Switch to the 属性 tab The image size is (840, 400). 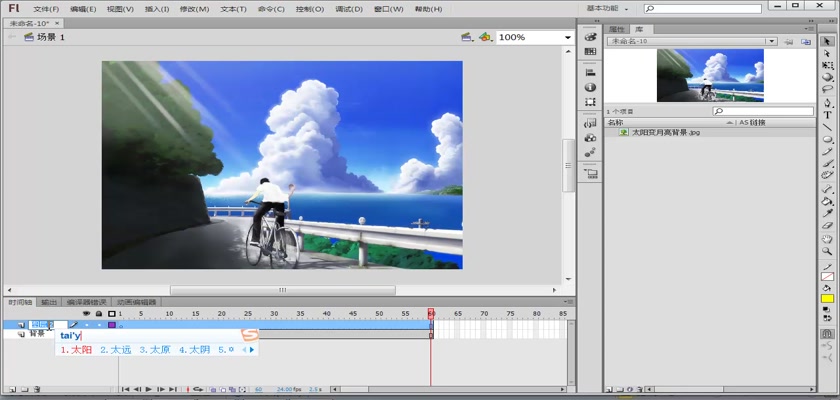[x=617, y=29]
